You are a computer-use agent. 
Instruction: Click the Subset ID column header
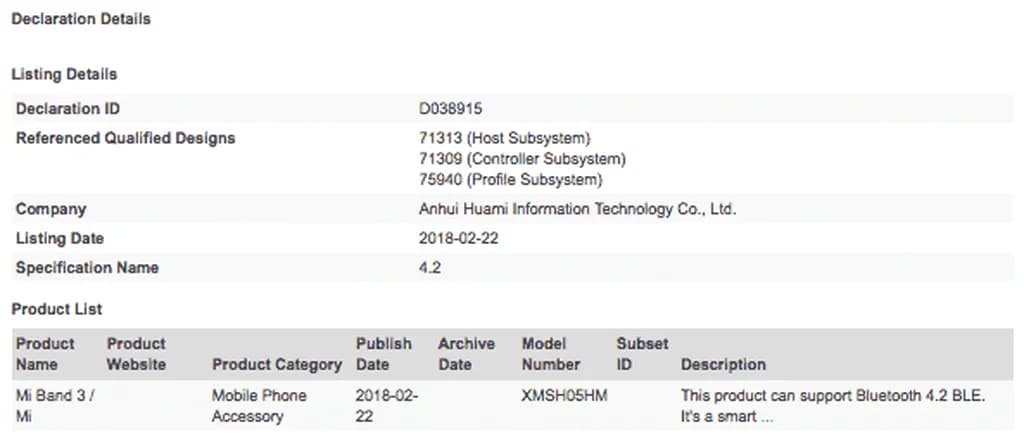pos(642,354)
